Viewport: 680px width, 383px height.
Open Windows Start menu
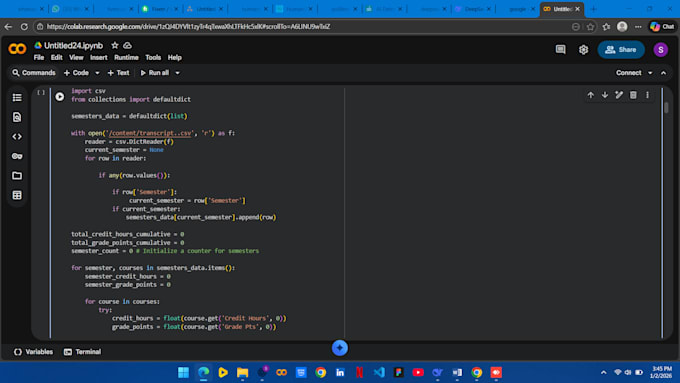click(x=183, y=373)
